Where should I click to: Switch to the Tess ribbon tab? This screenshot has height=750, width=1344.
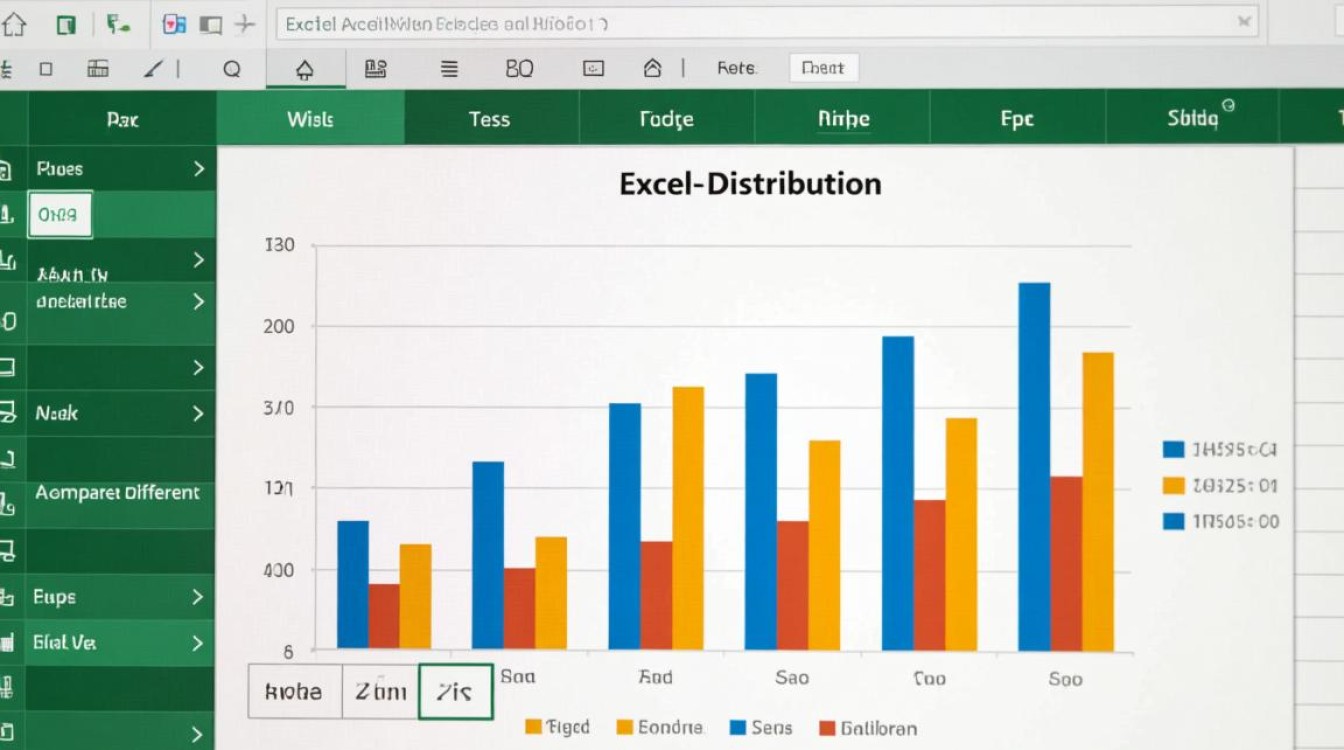pyautogui.click(x=490, y=119)
